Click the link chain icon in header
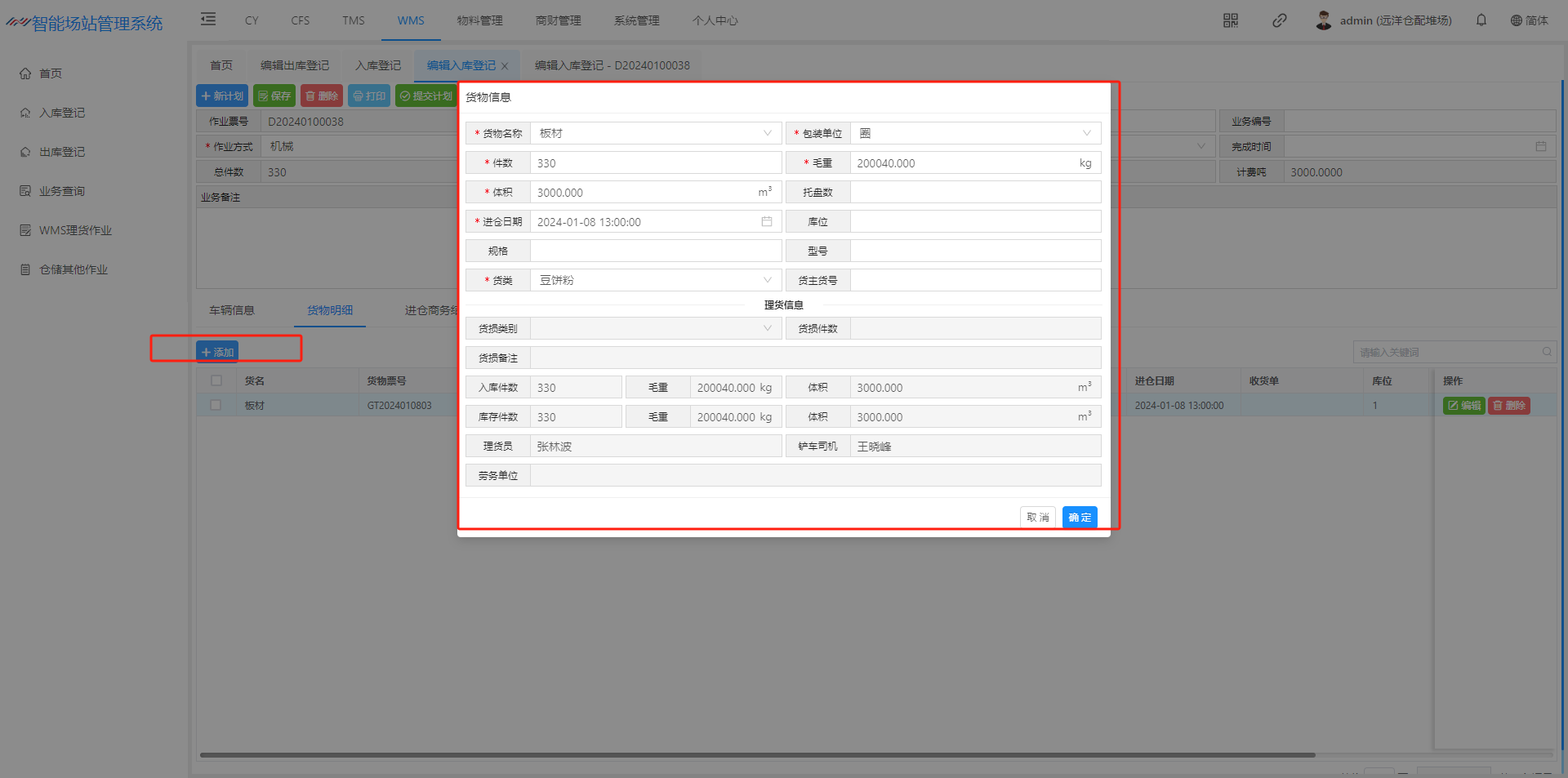Image resolution: width=1568 pixels, height=778 pixels. (x=1280, y=20)
